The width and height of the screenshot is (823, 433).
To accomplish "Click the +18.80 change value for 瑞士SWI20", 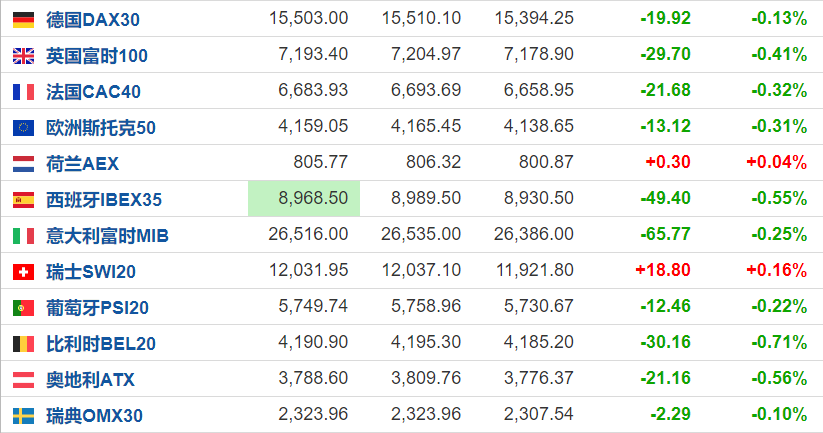I will tap(663, 270).
